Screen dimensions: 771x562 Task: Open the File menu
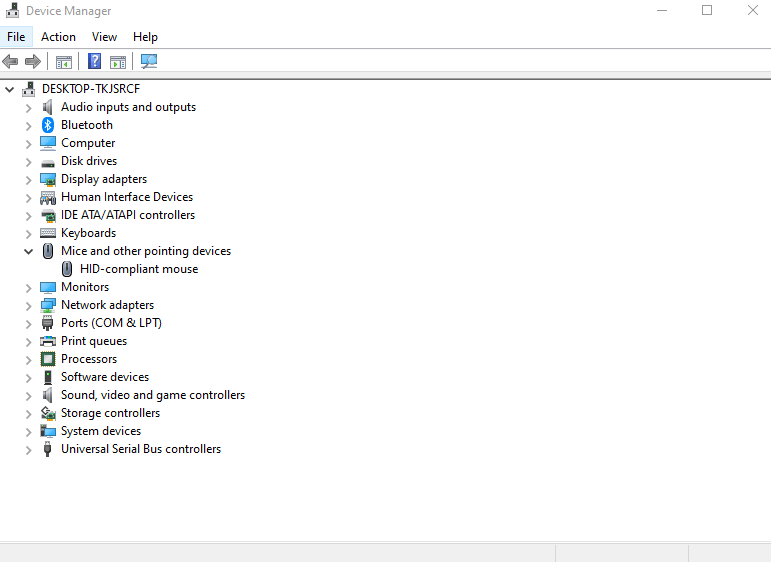16,37
